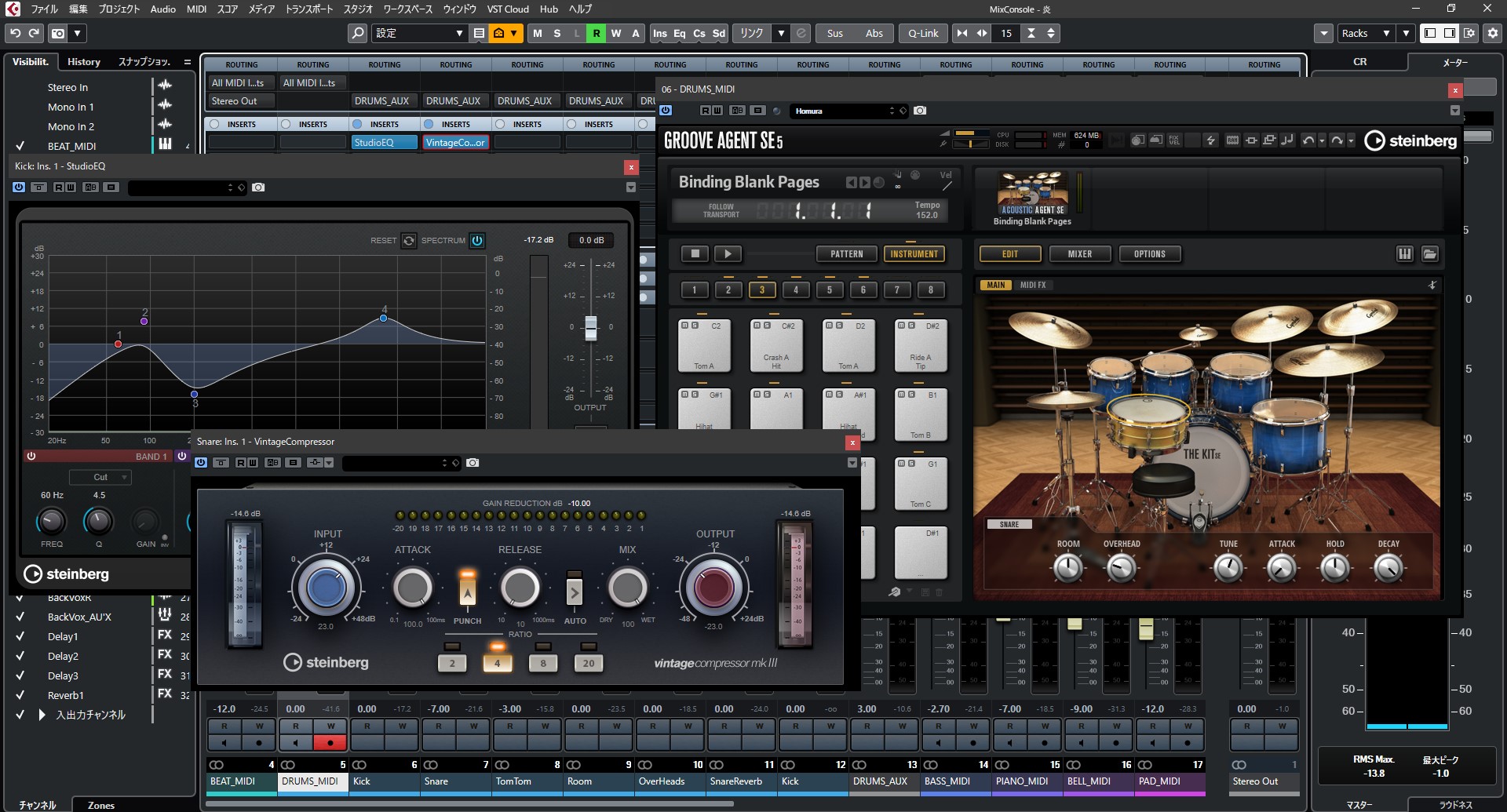Click the Groove Agent plugin window camera icon

[920, 111]
